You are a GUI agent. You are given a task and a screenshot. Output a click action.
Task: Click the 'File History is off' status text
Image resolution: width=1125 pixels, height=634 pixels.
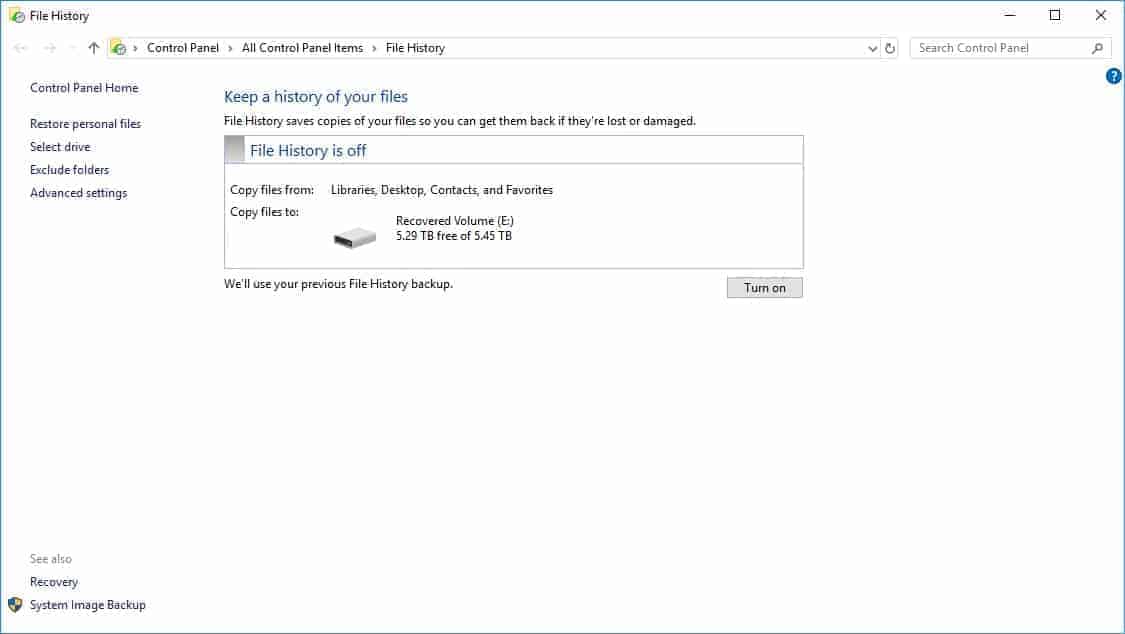click(308, 151)
